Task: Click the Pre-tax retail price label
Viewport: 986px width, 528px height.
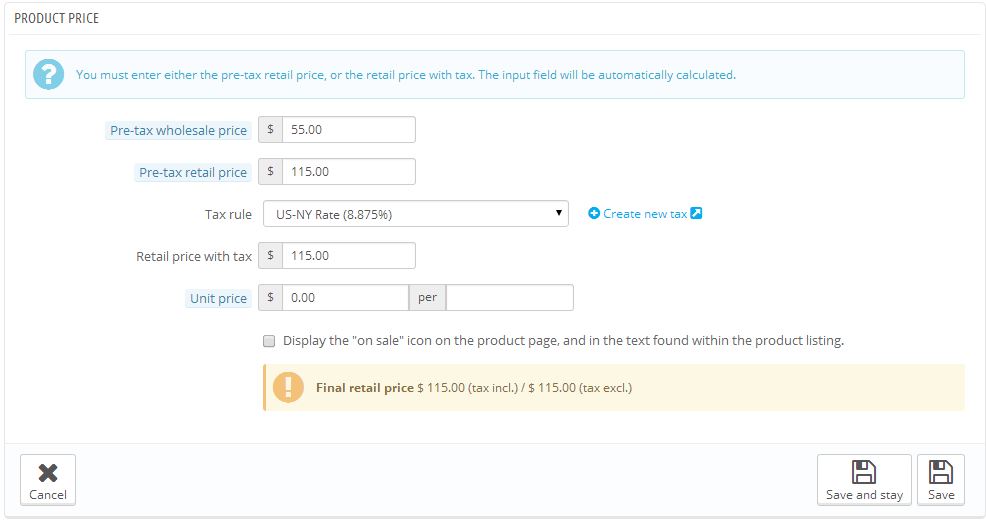Action: (193, 172)
